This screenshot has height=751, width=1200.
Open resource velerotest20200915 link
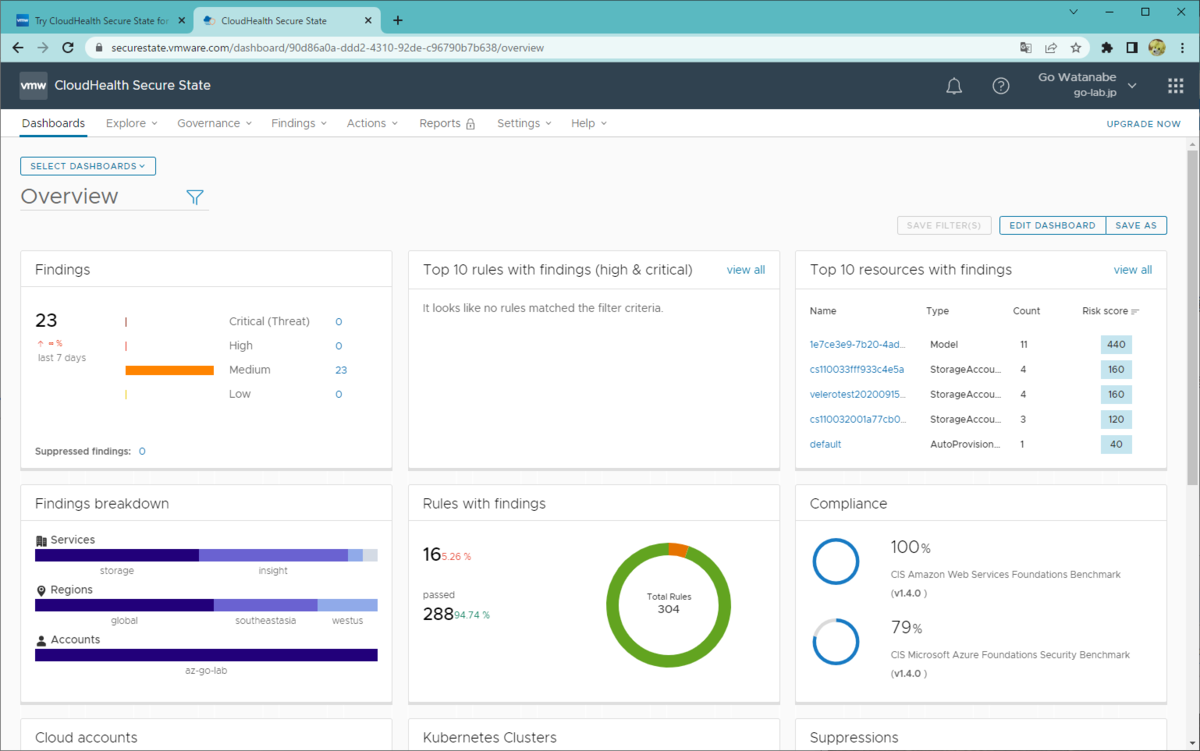(858, 394)
